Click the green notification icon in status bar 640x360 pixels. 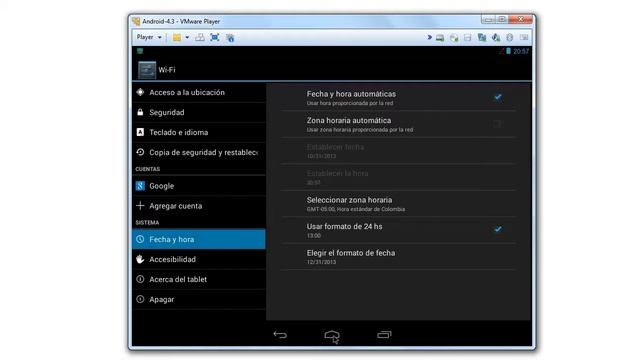[x=140, y=51]
